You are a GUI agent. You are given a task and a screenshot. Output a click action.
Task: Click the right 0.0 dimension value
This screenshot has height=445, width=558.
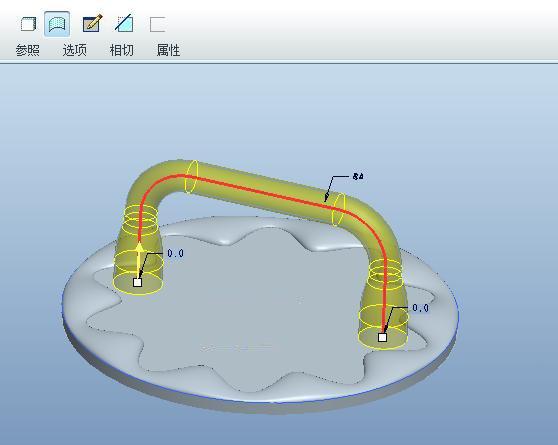click(420, 308)
